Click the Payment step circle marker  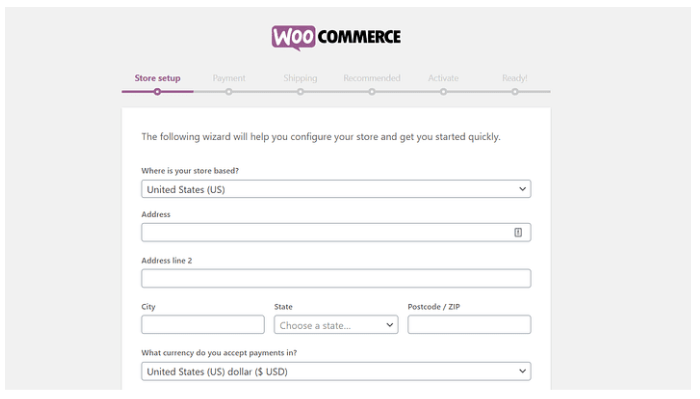(229, 92)
